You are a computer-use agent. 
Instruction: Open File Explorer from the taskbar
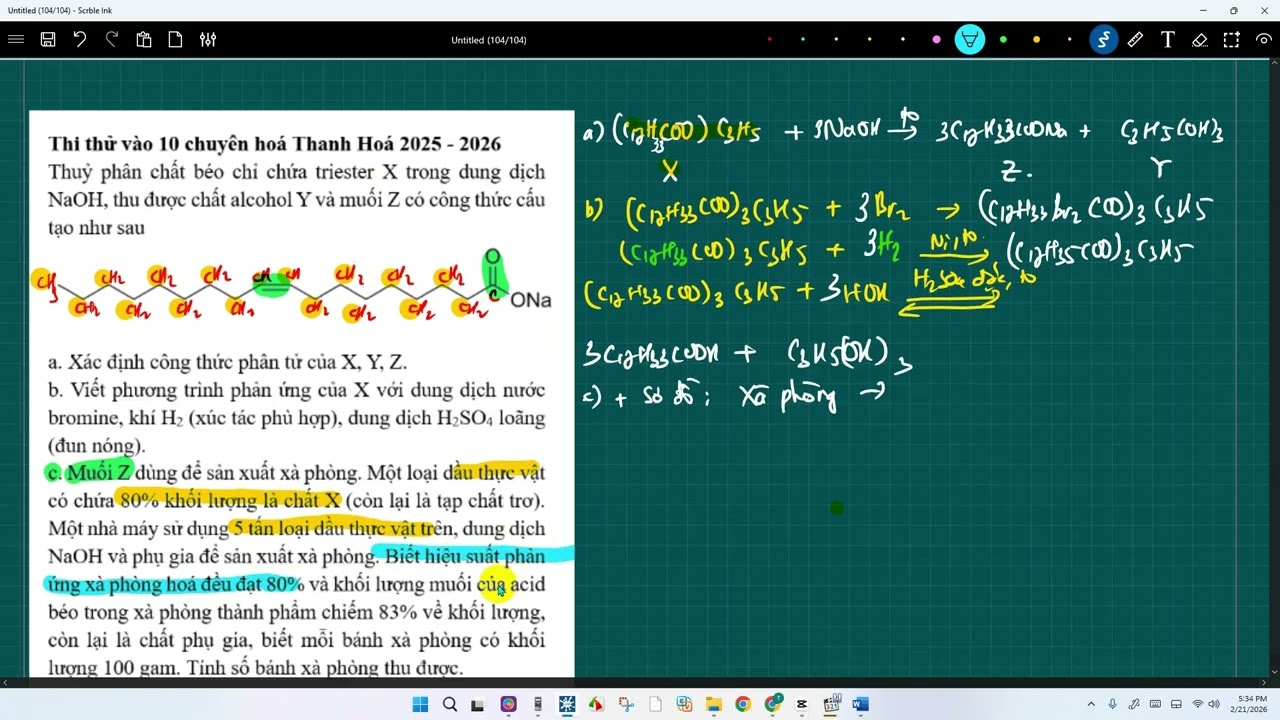(x=713, y=704)
